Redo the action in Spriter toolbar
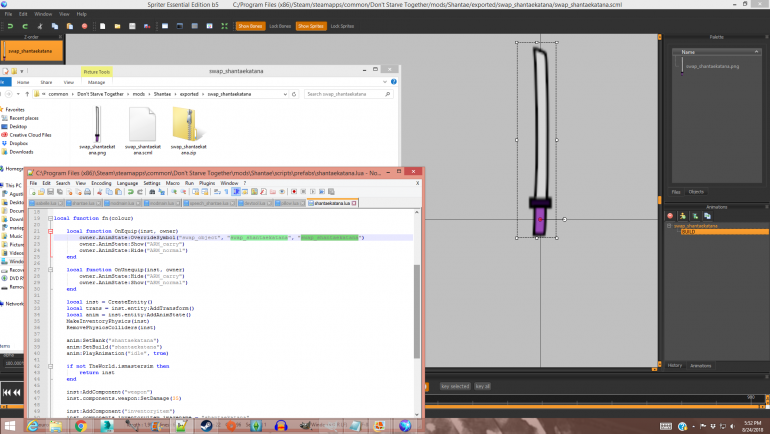Viewport: 770px width, 434px height. (x=25, y=26)
